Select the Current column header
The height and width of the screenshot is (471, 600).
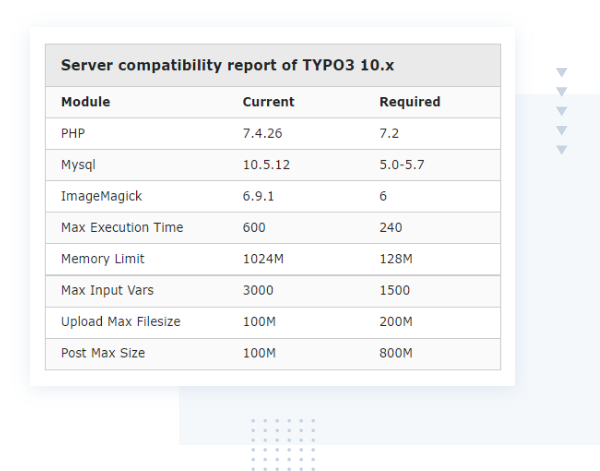(268, 102)
